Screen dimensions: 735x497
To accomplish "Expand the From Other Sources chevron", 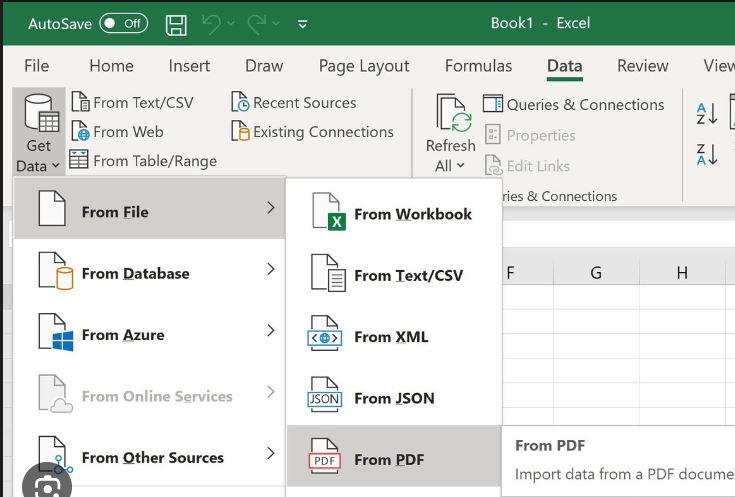I will (270, 453).
